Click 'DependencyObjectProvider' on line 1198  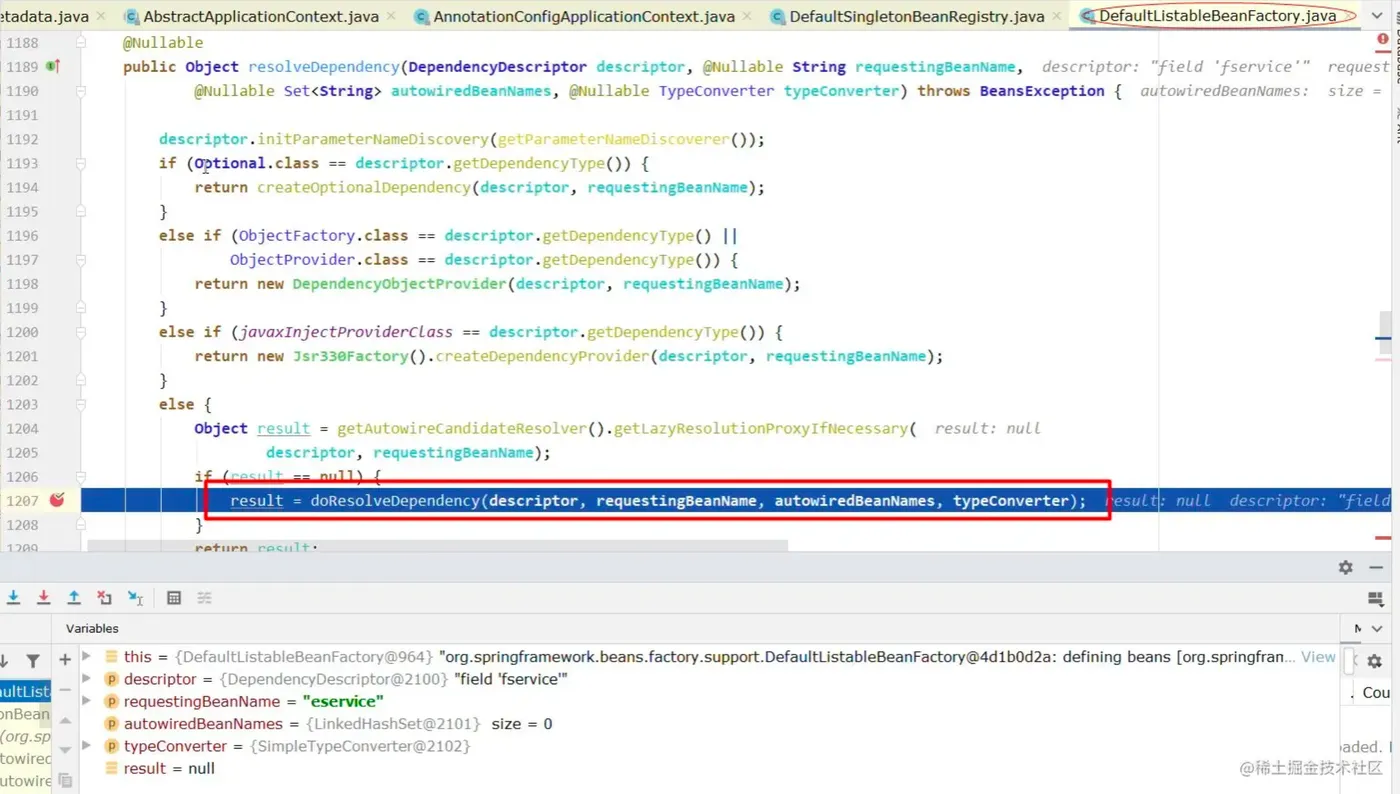click(399, 284)
